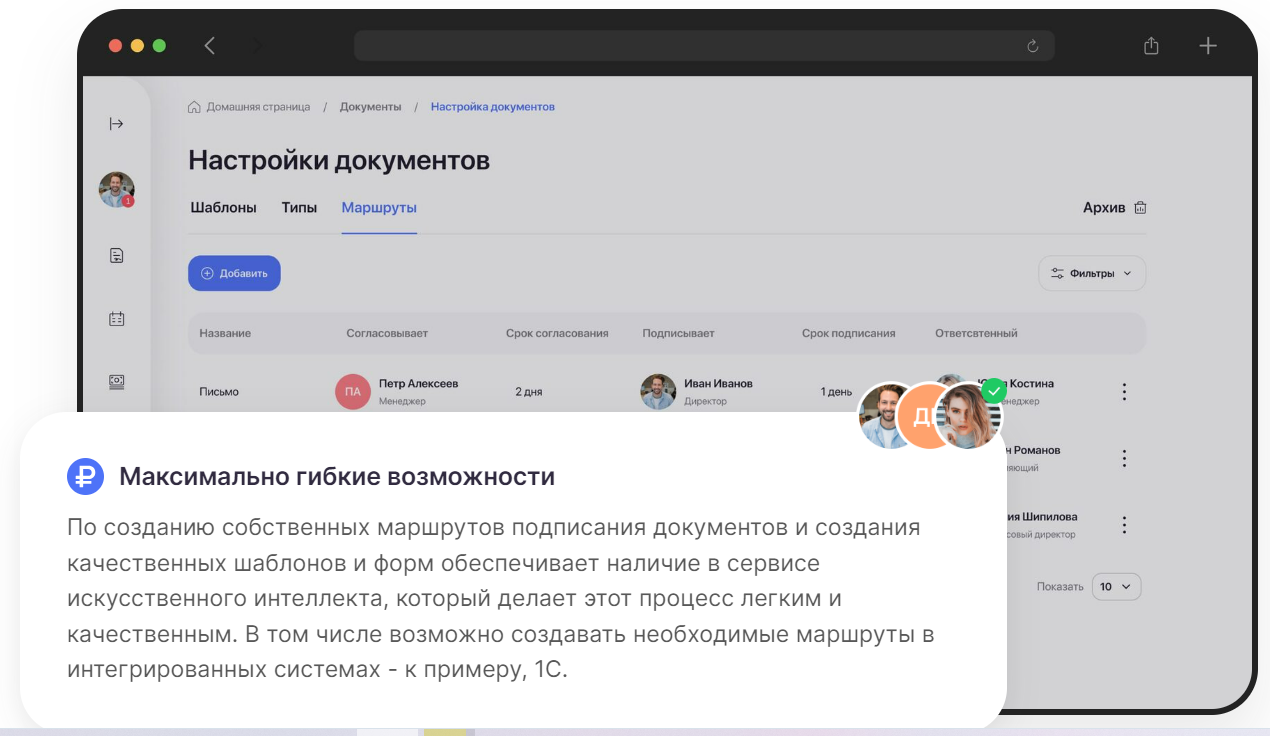The height and width of the screenshot is (736, 1270).
Task: Open the payments icon in the sidebar
Action: tap(117, 381)
